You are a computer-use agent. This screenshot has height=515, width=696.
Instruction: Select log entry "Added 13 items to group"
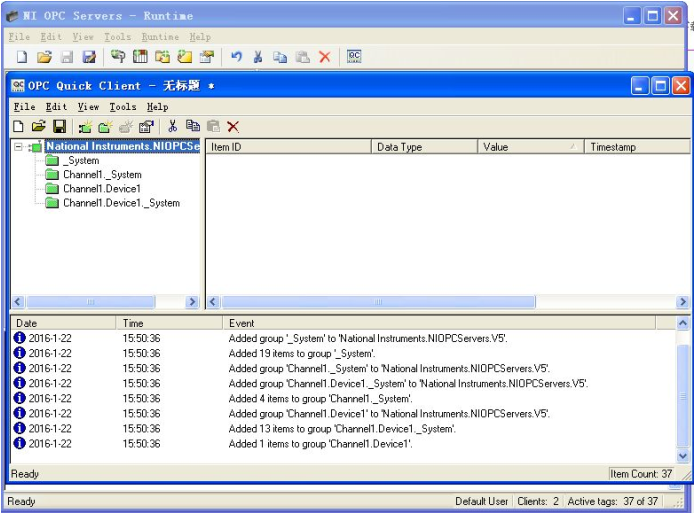point(344,428)
